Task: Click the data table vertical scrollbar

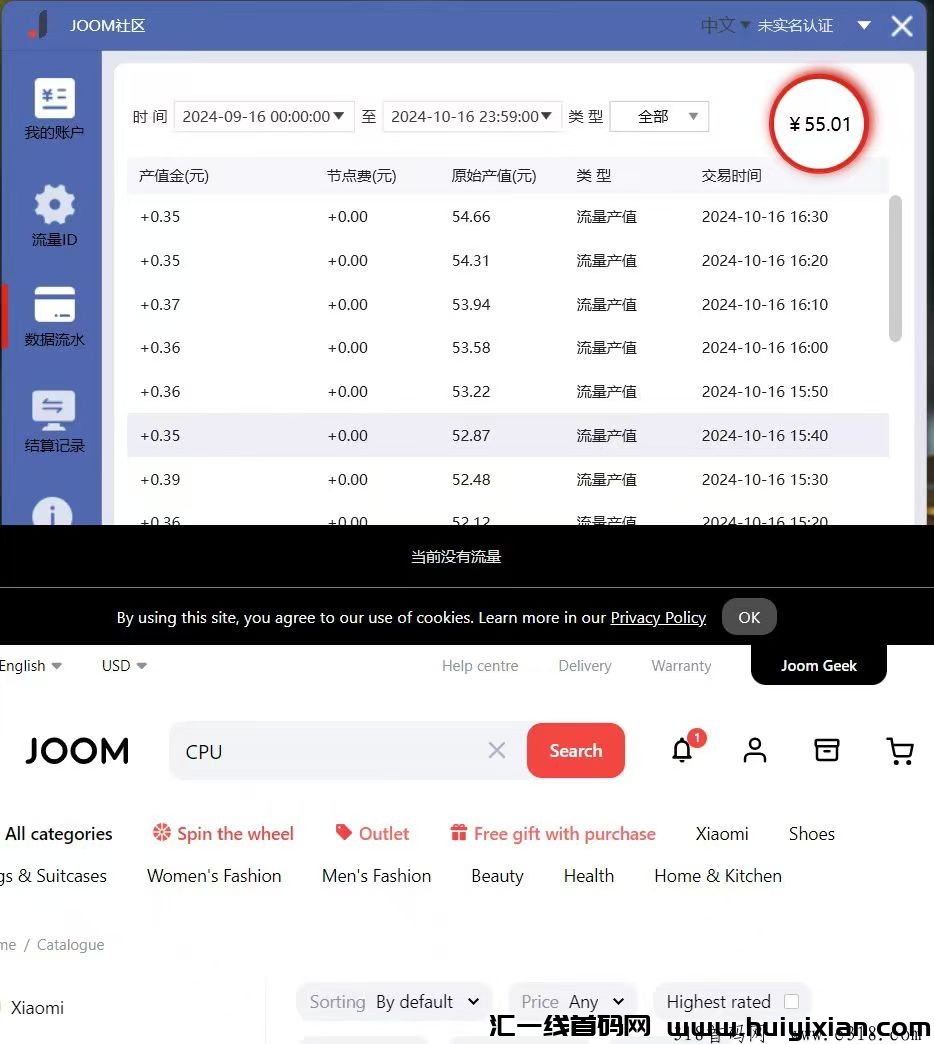Action: click(895, 267)
